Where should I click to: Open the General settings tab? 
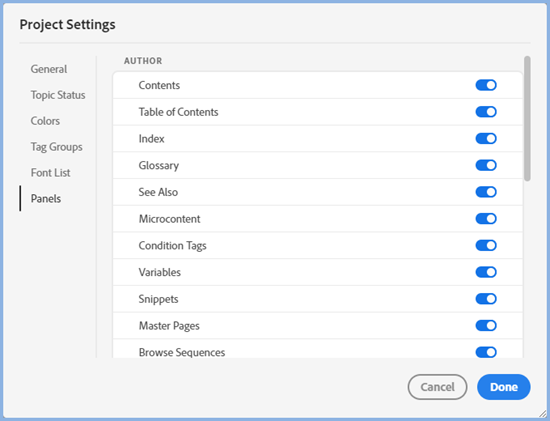(49, 69)
